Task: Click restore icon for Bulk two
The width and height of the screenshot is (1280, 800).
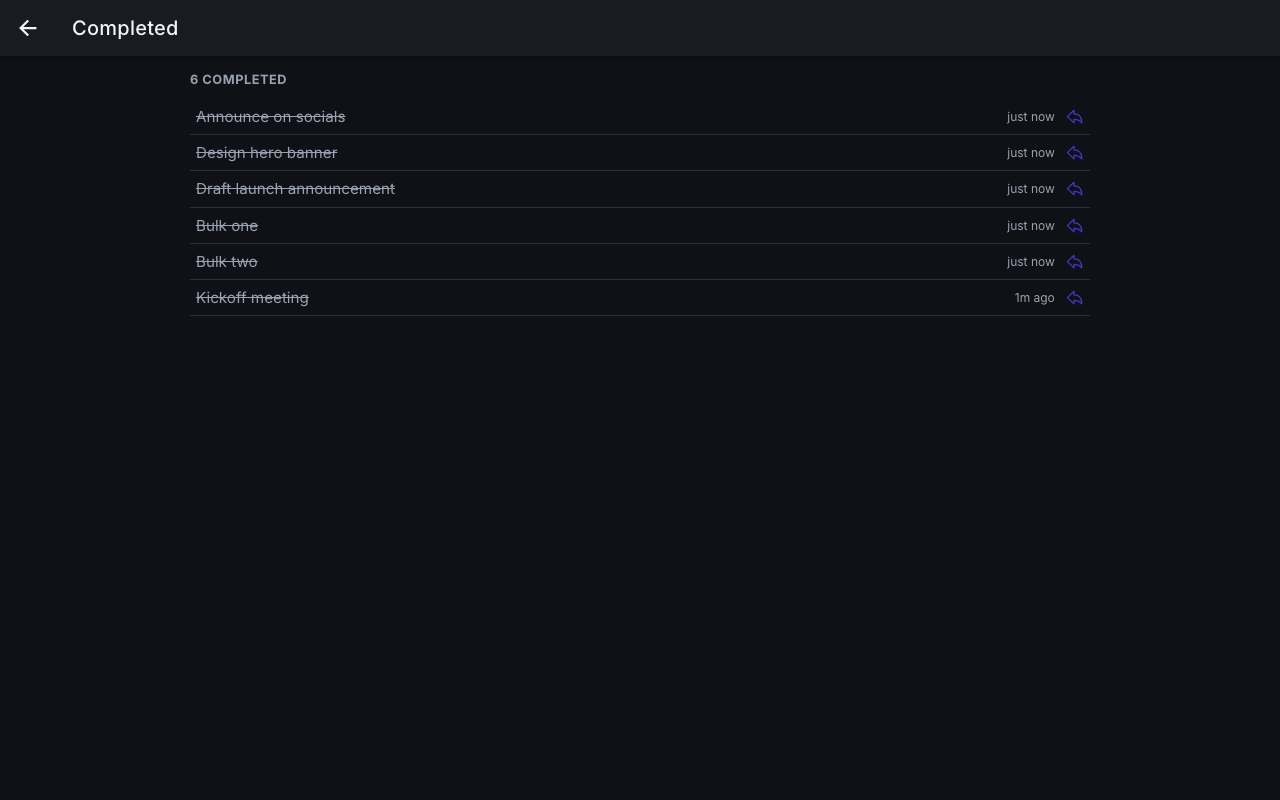Action: (x=1075, y=262)
